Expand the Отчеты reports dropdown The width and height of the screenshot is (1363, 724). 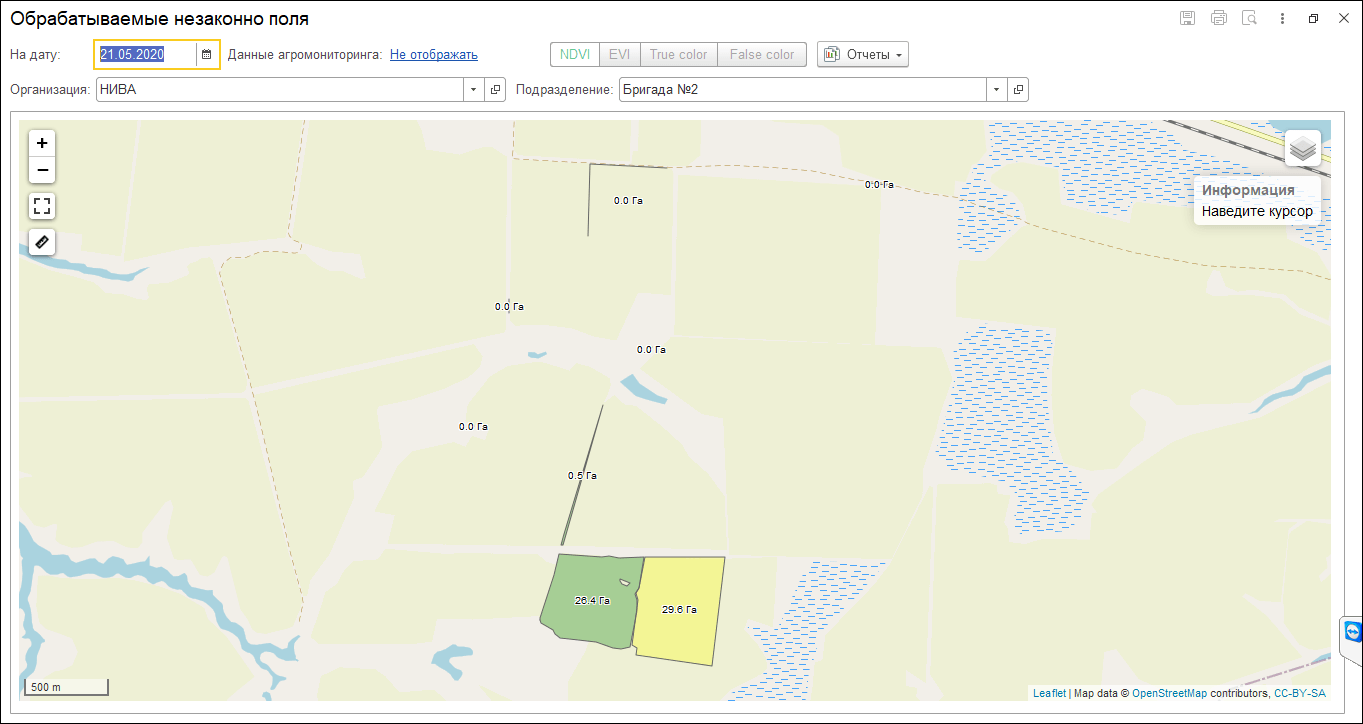point(863,54)
